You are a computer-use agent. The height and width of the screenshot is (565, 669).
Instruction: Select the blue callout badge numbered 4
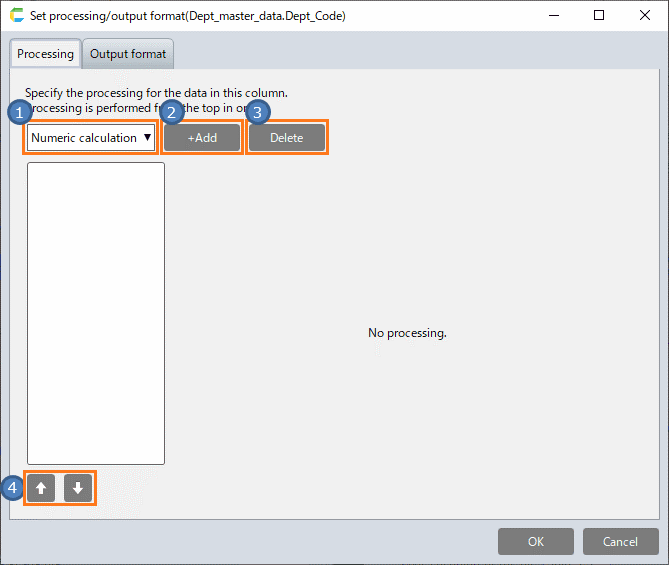12,489
